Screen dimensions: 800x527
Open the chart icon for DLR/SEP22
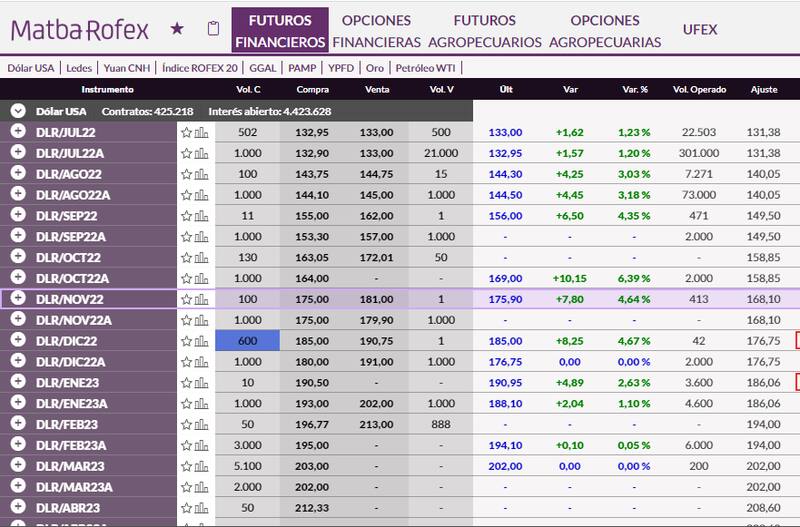tap(202, 215)
